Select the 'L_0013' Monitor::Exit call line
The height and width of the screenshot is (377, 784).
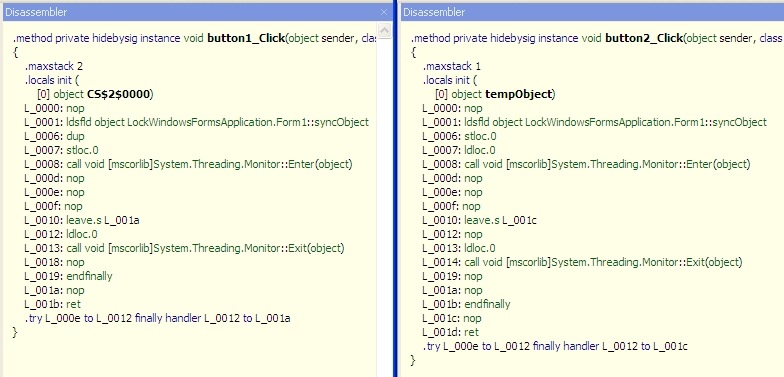184,248
